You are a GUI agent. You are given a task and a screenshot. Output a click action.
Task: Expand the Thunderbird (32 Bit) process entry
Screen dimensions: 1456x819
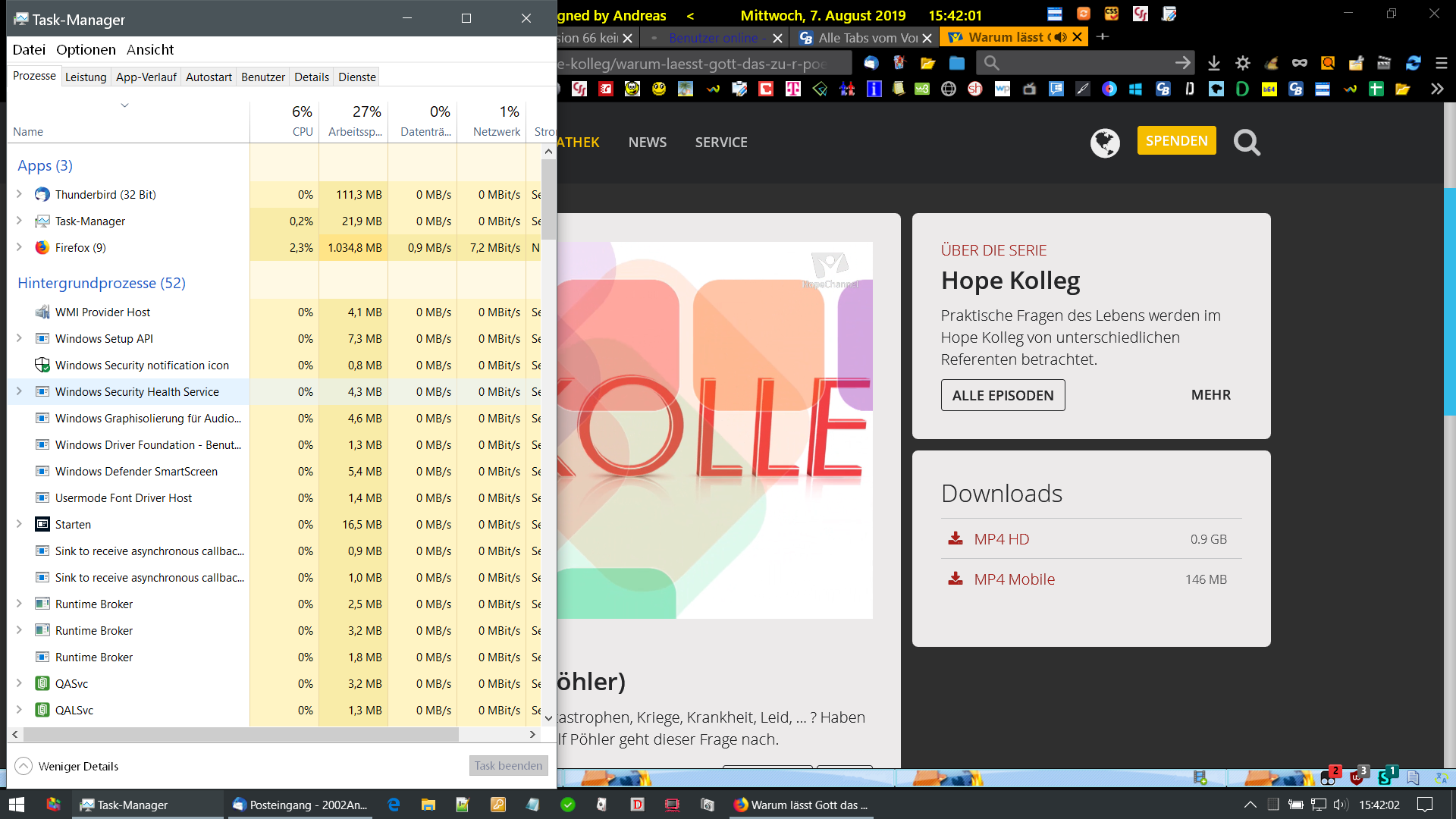[19, 194]
